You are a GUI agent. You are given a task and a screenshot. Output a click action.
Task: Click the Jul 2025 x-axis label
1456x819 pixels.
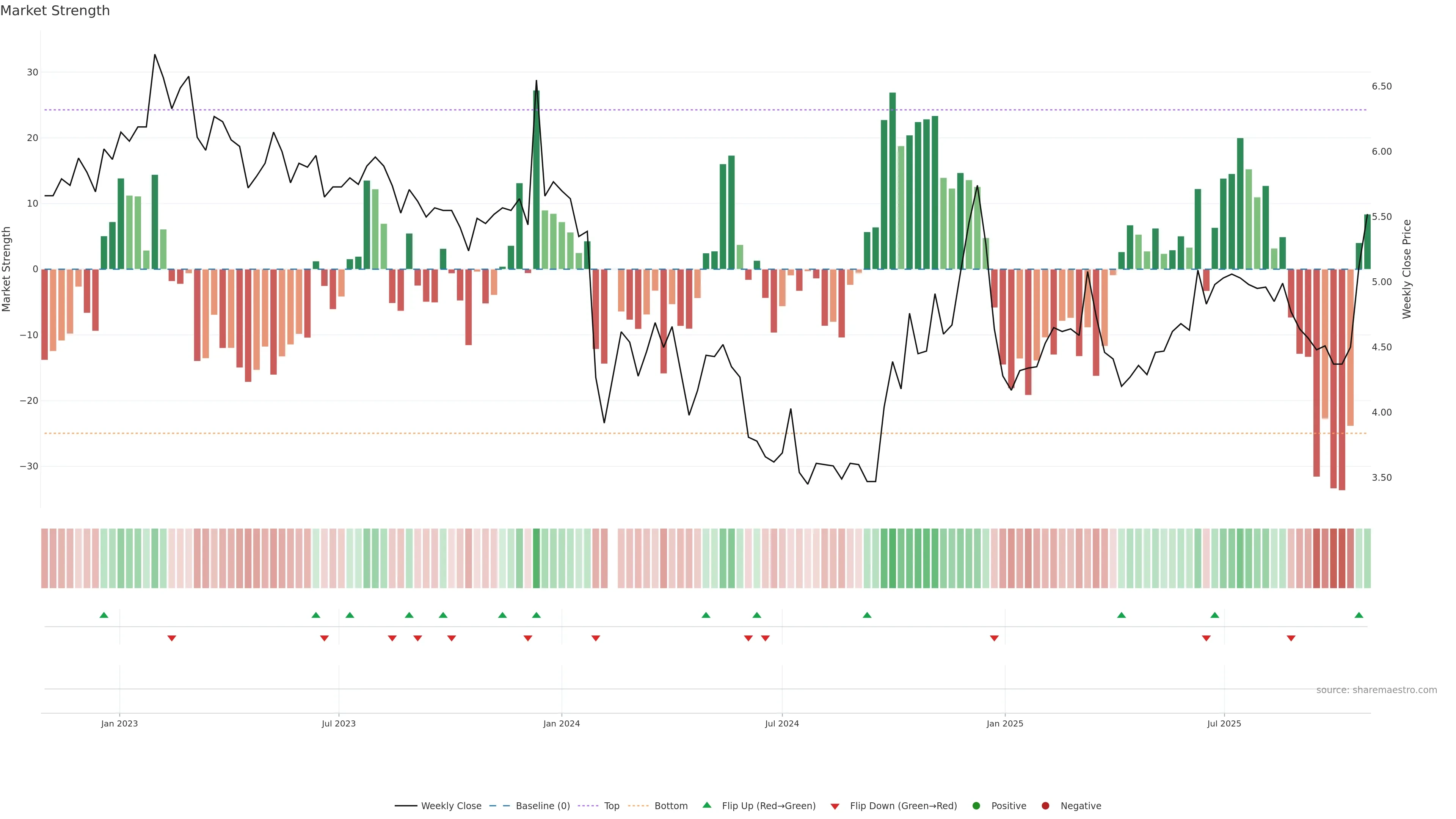click(x=1224, y=723)
